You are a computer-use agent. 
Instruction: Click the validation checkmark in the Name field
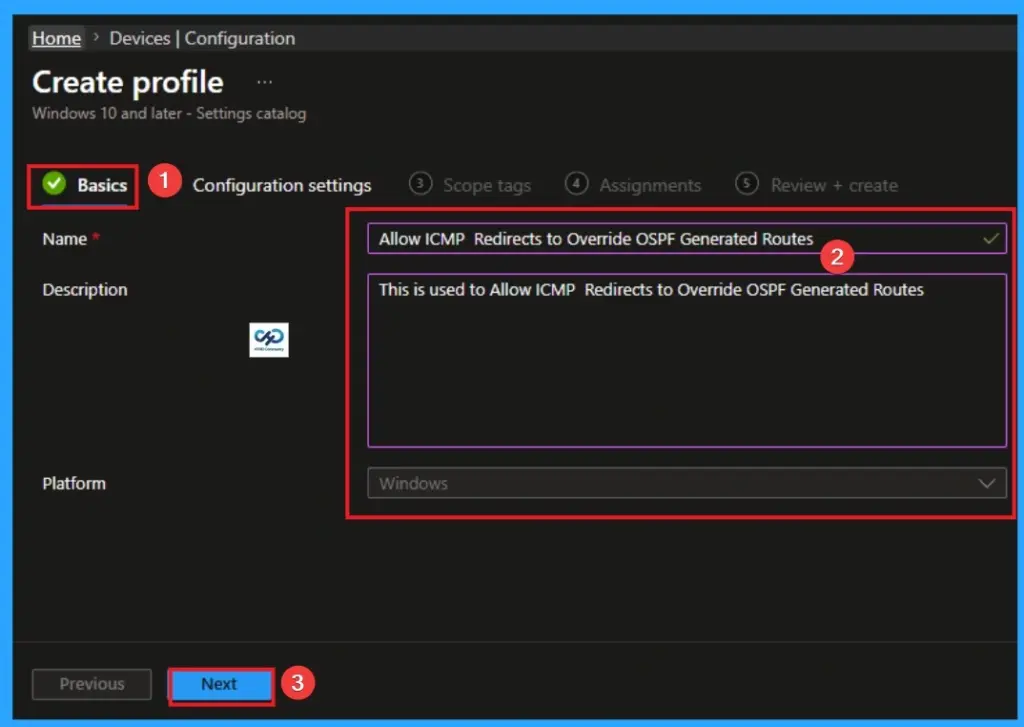tap(988, 239)
